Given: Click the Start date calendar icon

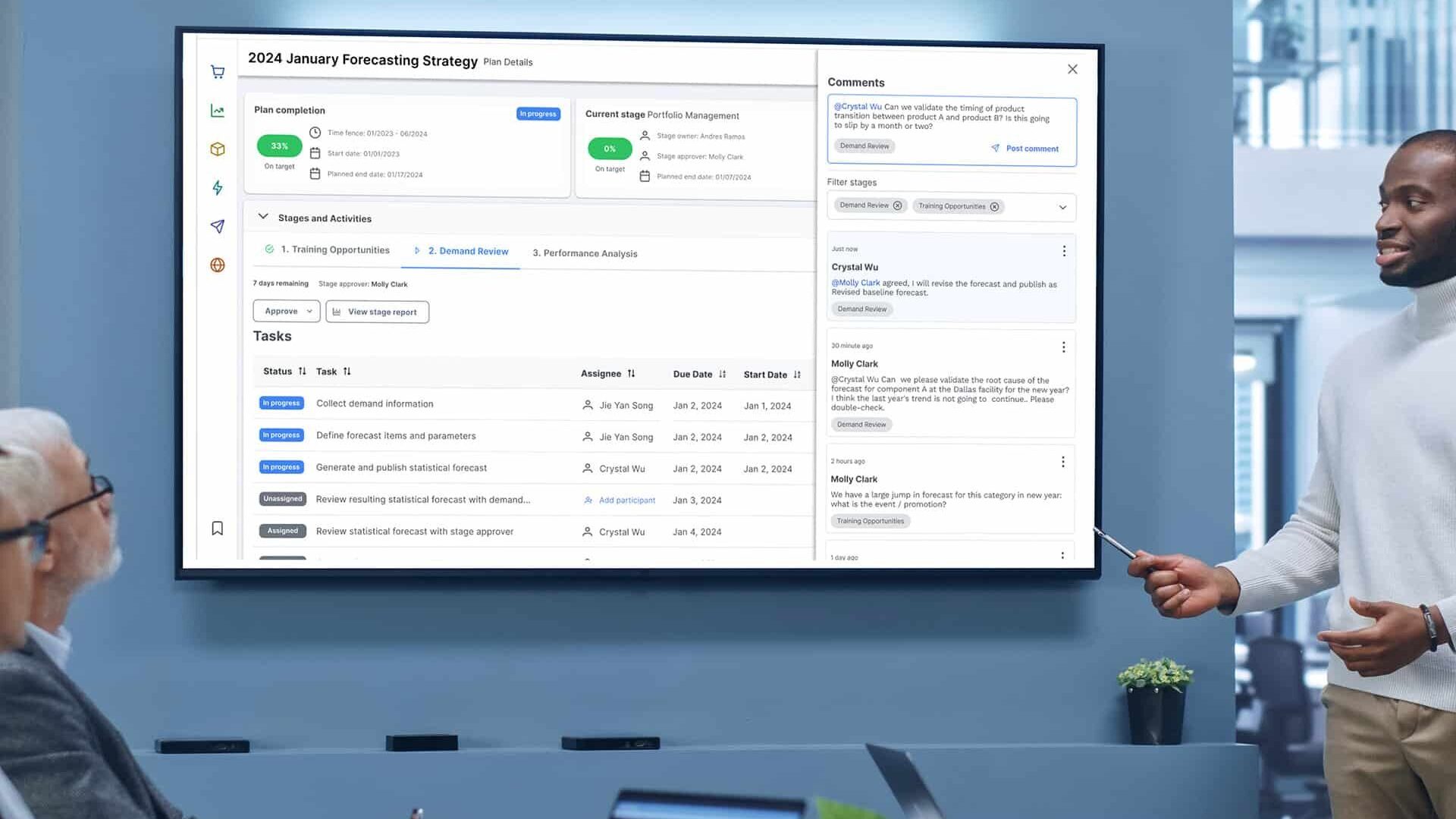Looking at the screenshot, I should [315, 153].
